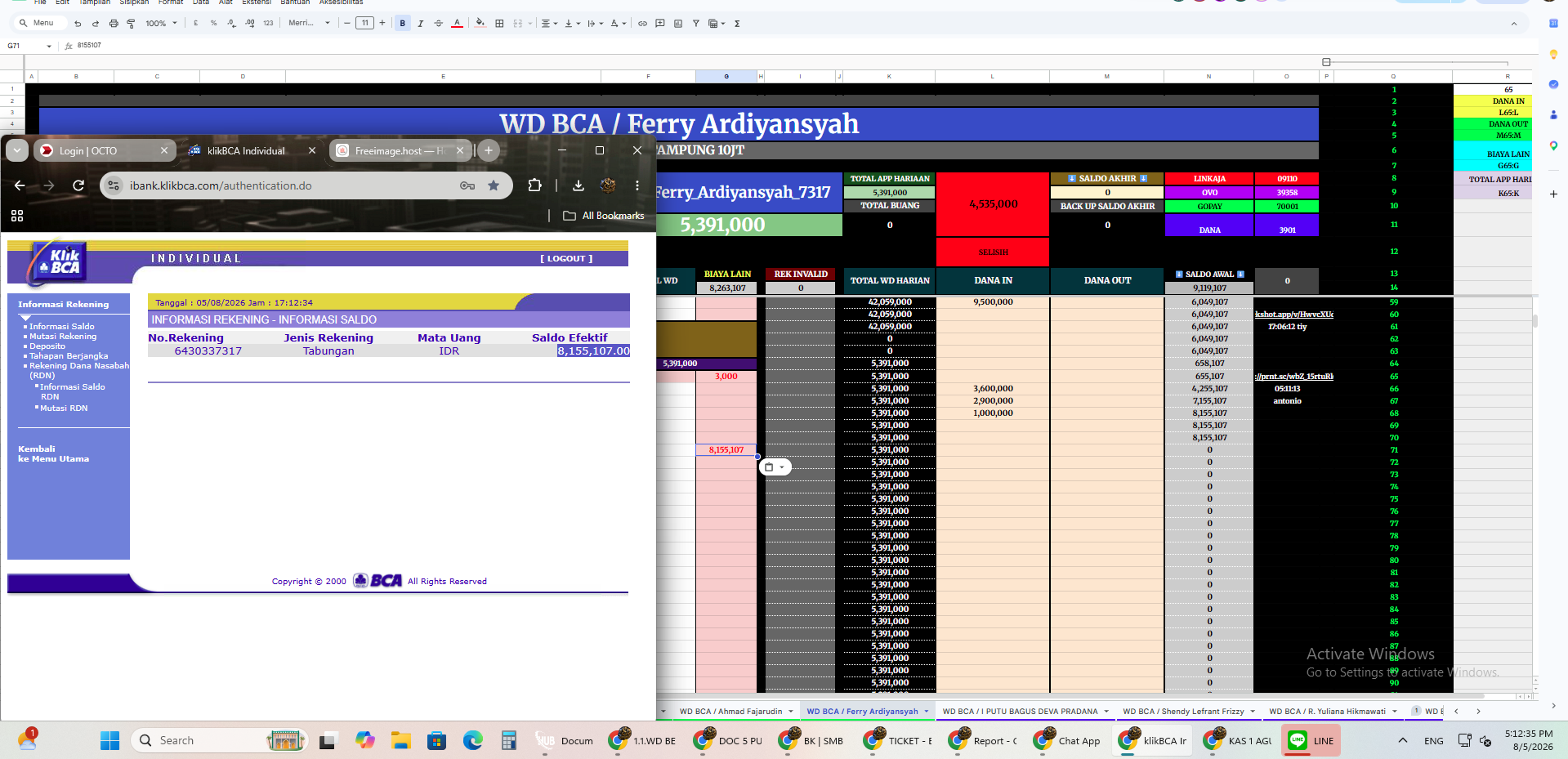Insert a link using the toolbar icon
This screenshot has height=759, width=1568.
[642, 24]
